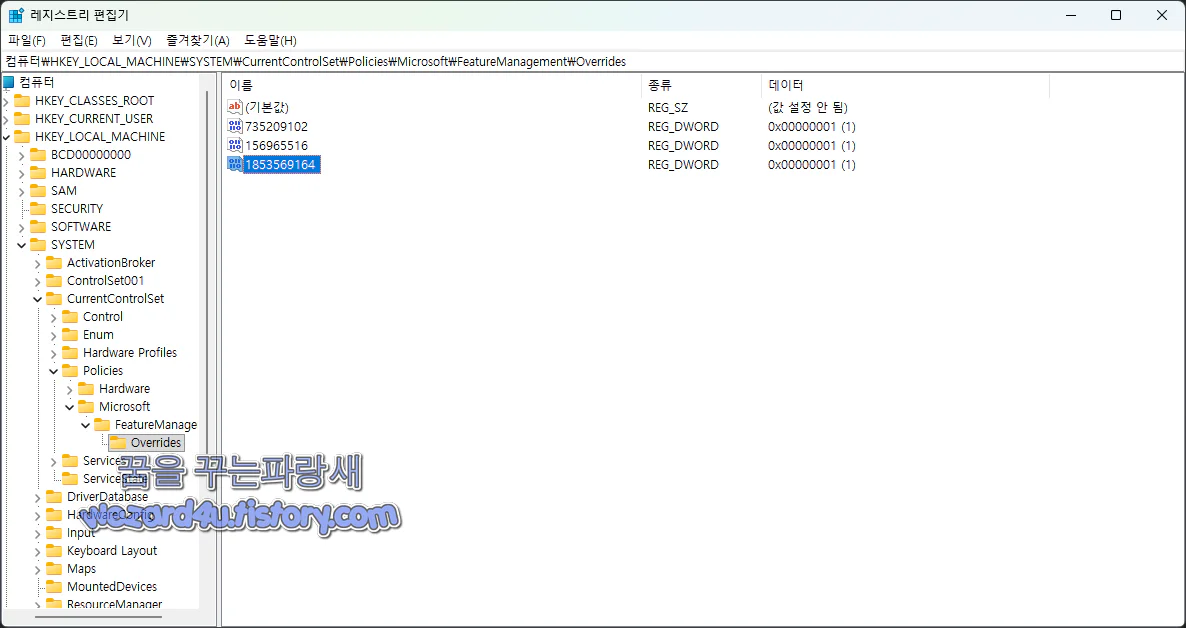Click the Maps folder icon

[x=54, y=568]
